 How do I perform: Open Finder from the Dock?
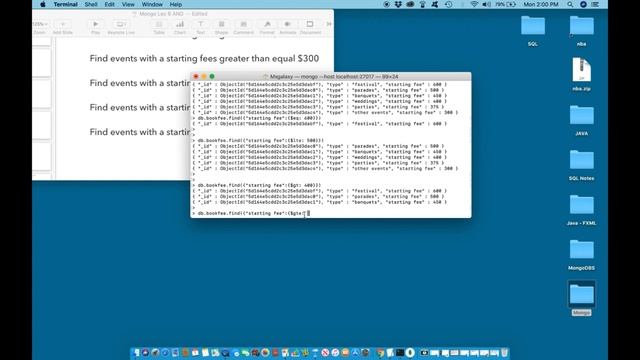(x=136, y=353)
